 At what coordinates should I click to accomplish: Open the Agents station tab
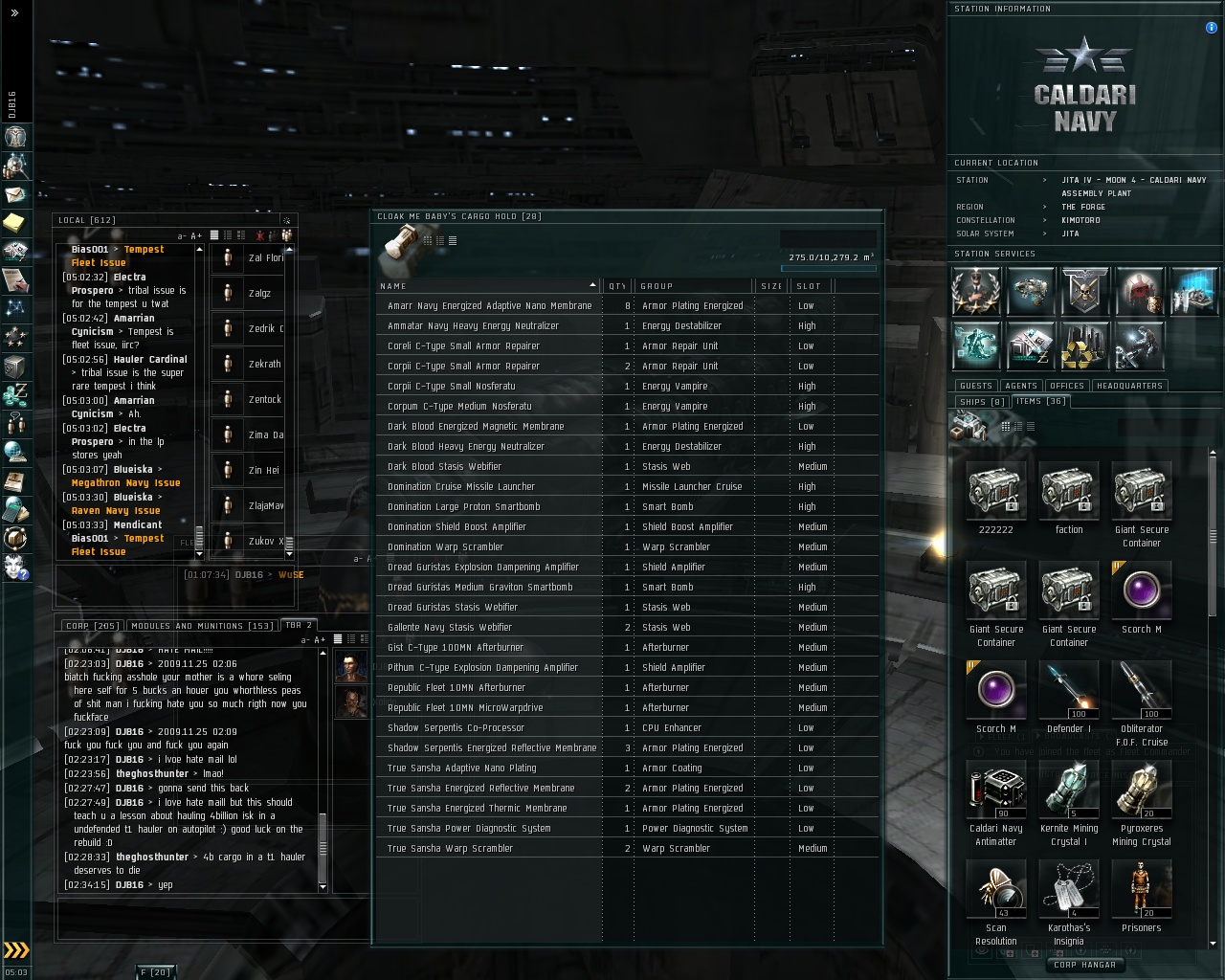pyautogui.click(x=1021, y=386)
